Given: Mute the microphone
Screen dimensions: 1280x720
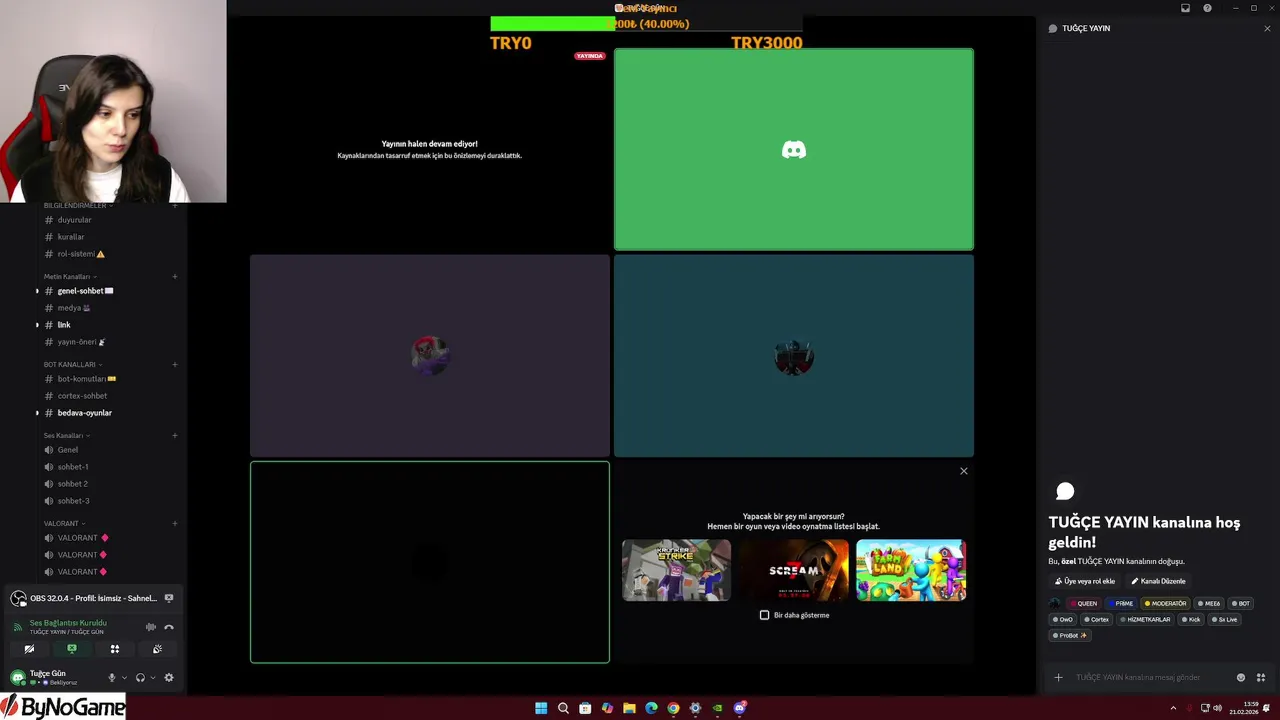Looking at the screenshot, I should (112, 677).
